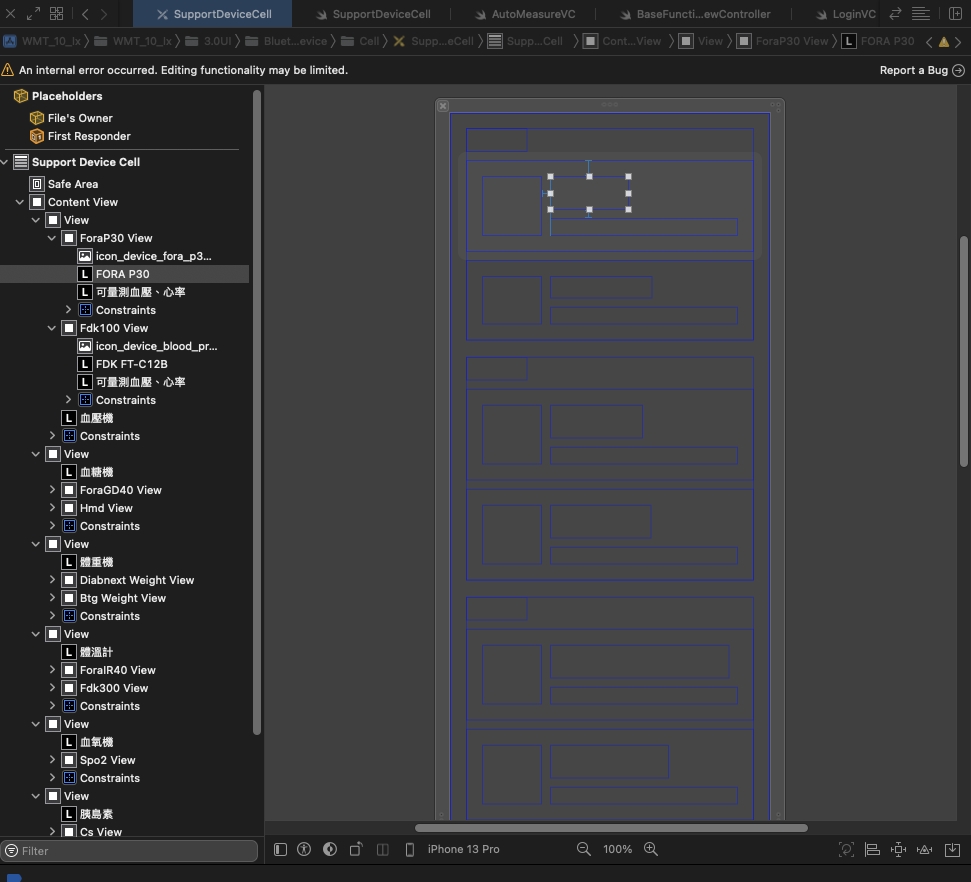Screen dimensions: 971x882
Task: Click the device orientation rotate icon
Action: point(356,849)
